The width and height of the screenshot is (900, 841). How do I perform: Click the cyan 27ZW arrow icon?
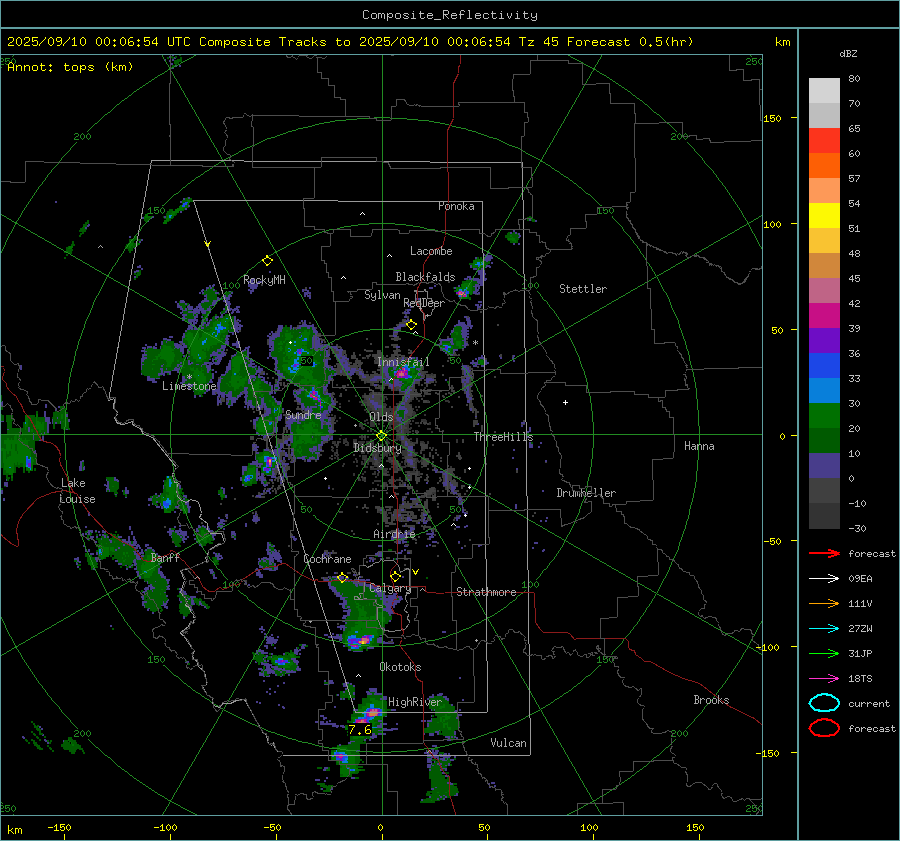824,629
